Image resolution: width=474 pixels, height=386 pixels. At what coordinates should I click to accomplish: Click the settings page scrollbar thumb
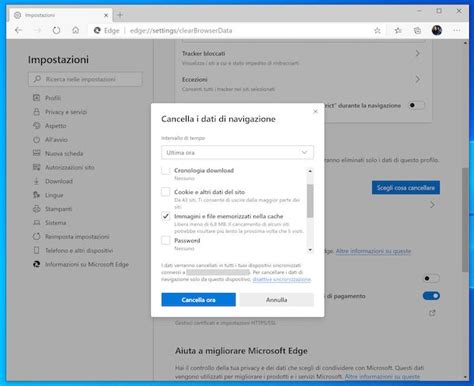point(465,220)
